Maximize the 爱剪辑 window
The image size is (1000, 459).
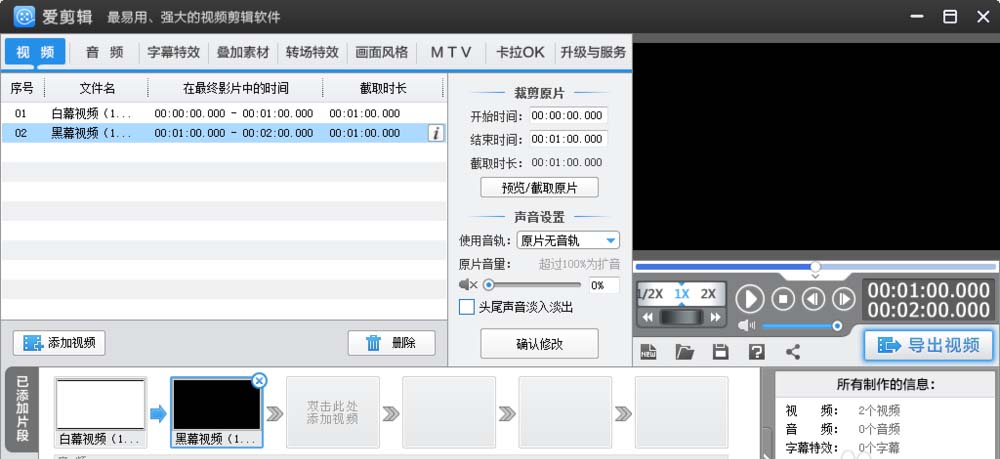tap(950, 17)
